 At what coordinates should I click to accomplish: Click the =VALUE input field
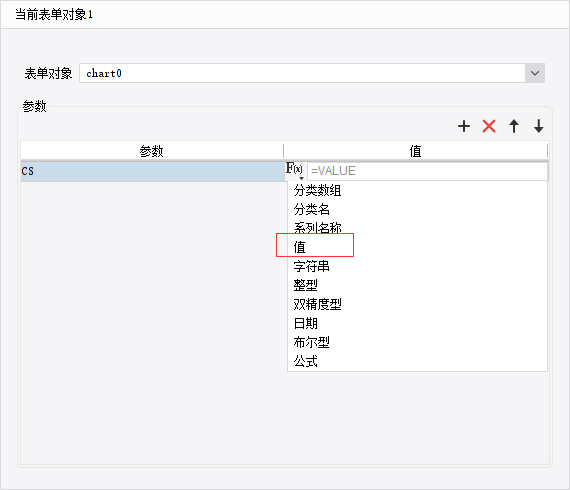[x=428, y=171]
